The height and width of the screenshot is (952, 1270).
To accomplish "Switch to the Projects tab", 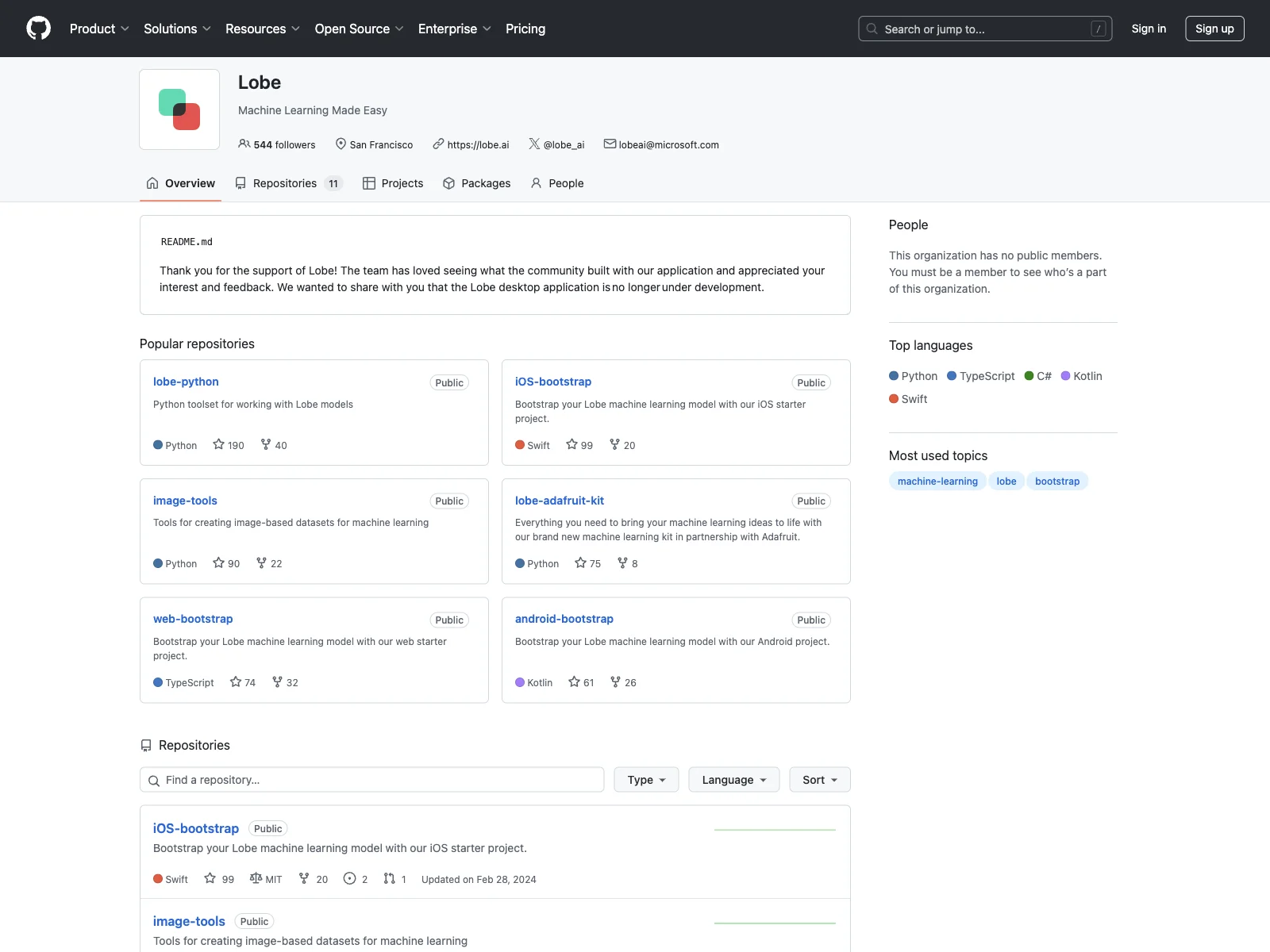I will pyautogui.click(x=393, y=183).
